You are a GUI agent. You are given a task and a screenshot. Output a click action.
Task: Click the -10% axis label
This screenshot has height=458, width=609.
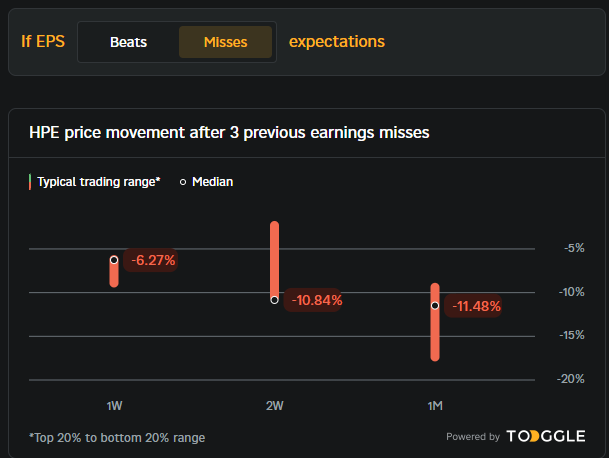tap(571, 292)
